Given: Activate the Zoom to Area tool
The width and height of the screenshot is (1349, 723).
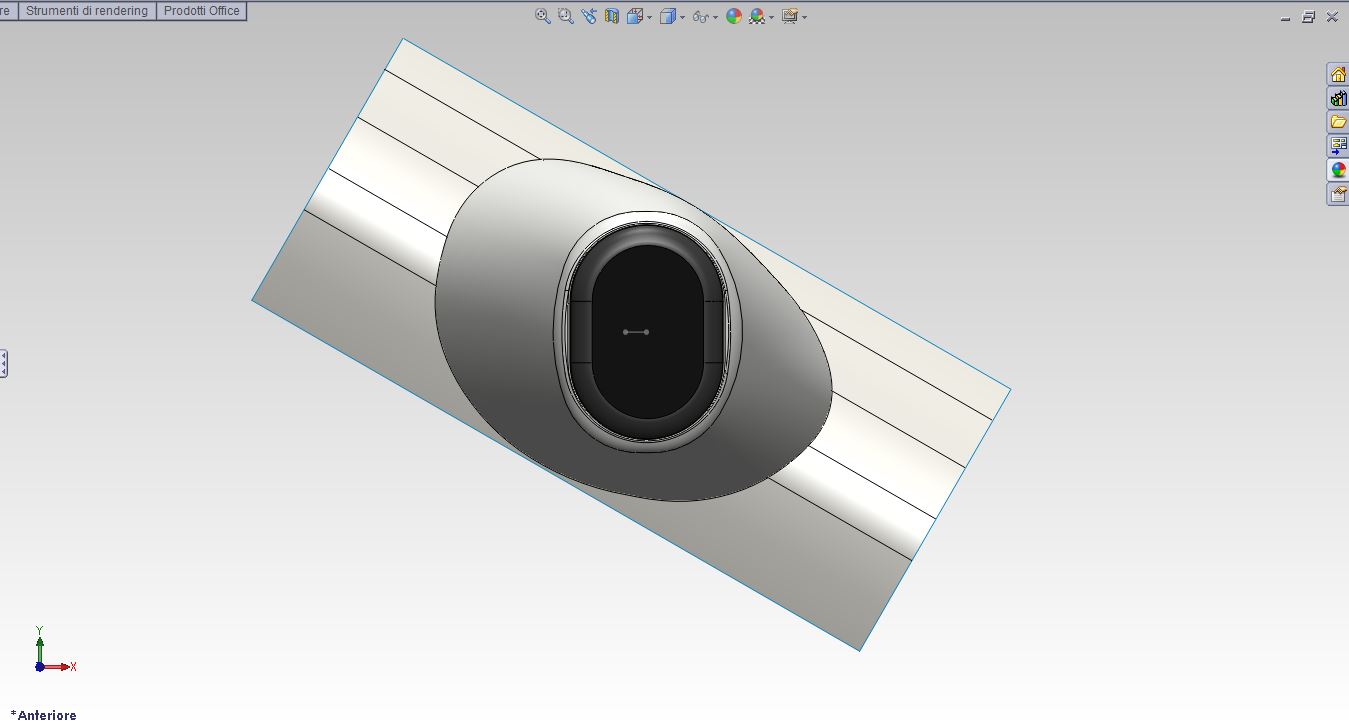Looking at the screenshot, I should 565,16.
